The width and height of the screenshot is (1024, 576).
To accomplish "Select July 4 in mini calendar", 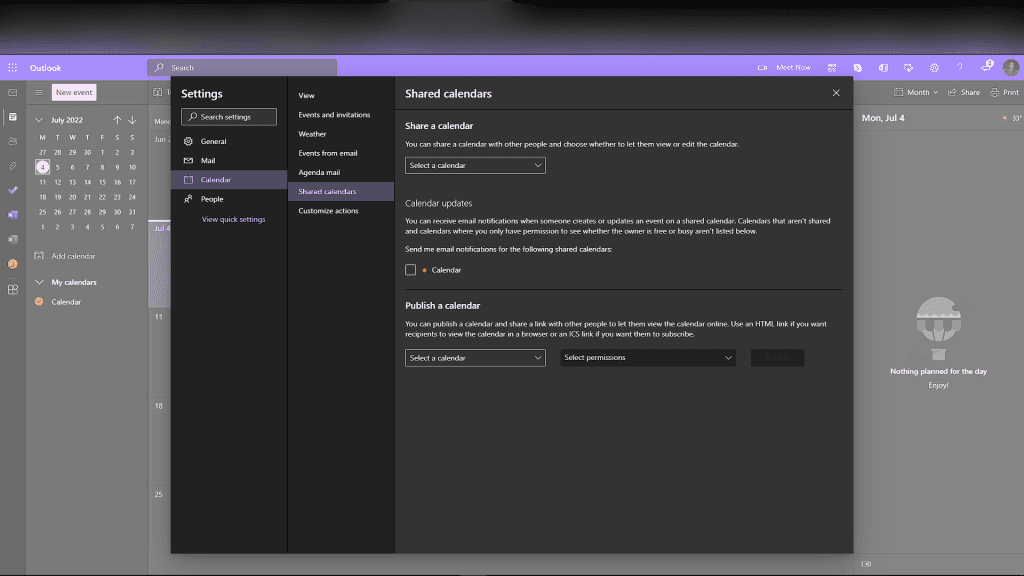I will tap(42, 167).
